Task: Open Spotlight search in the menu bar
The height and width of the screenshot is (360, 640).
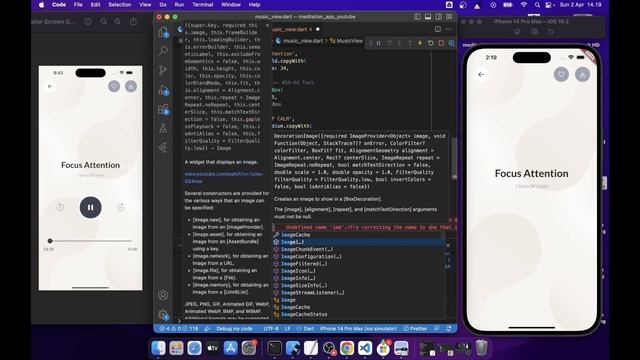Action: (537, 5)
